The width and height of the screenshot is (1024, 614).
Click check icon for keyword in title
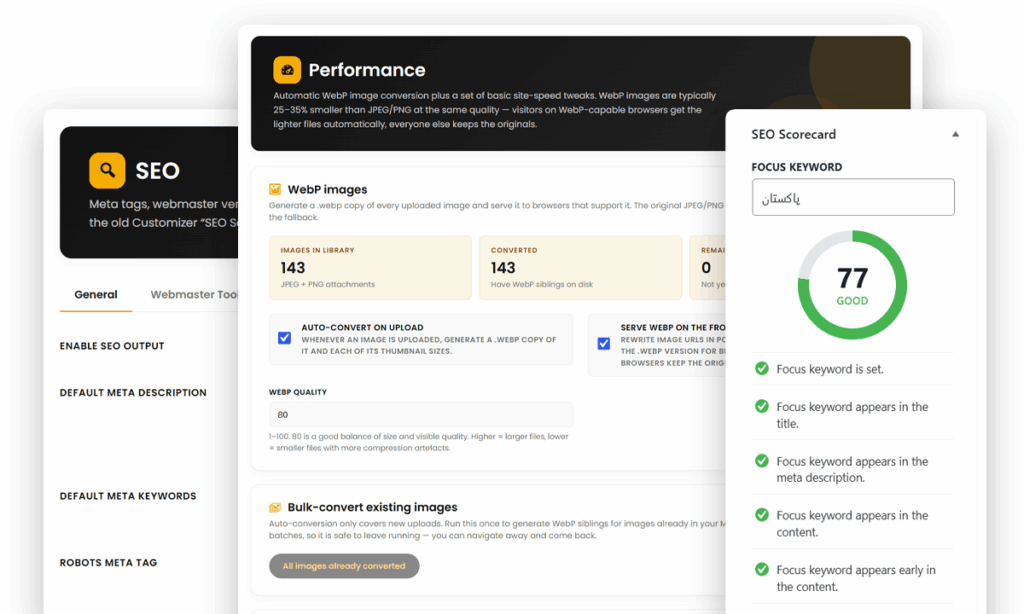pos(761,406)
